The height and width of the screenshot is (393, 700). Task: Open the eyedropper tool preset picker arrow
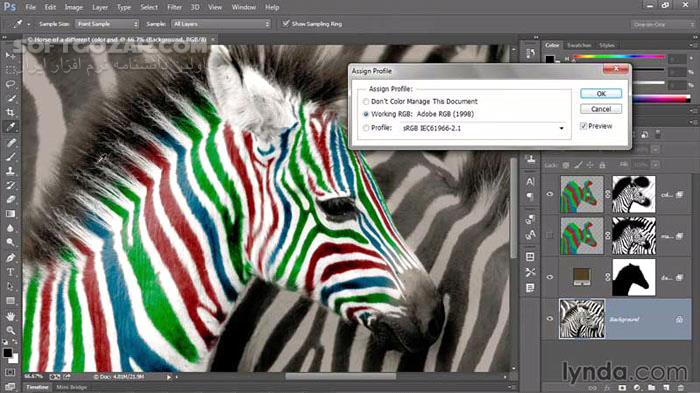tap(29, 25)
